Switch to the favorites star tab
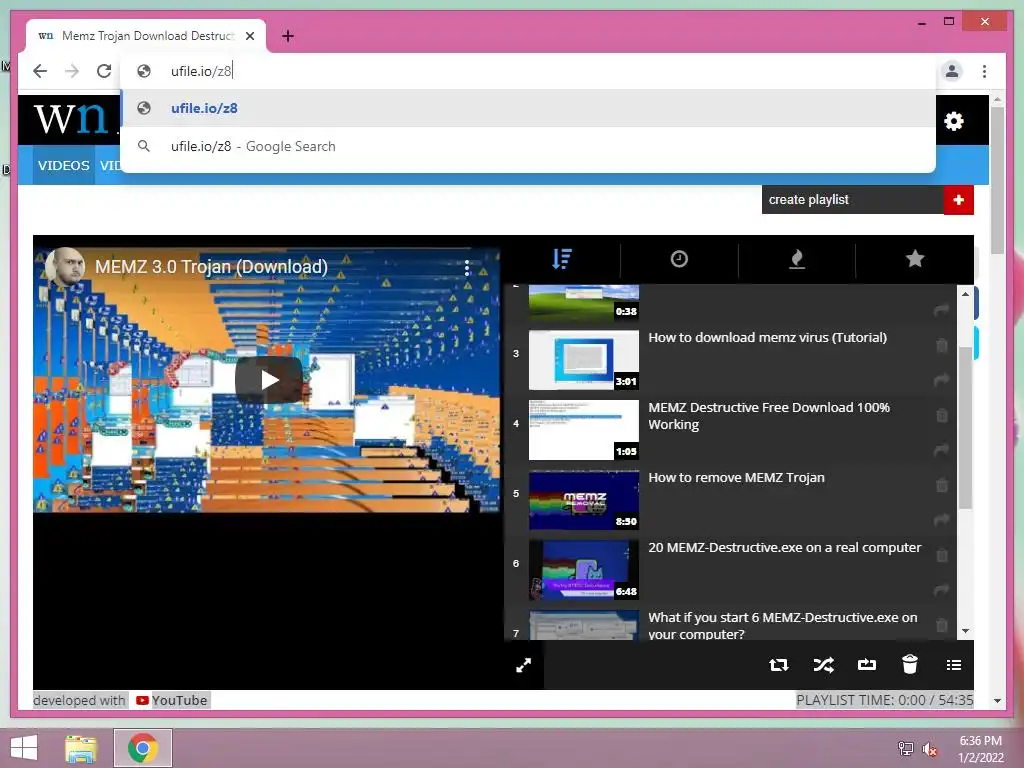Viewport: 1024px width, 768px height. click(x=915, y=259)
